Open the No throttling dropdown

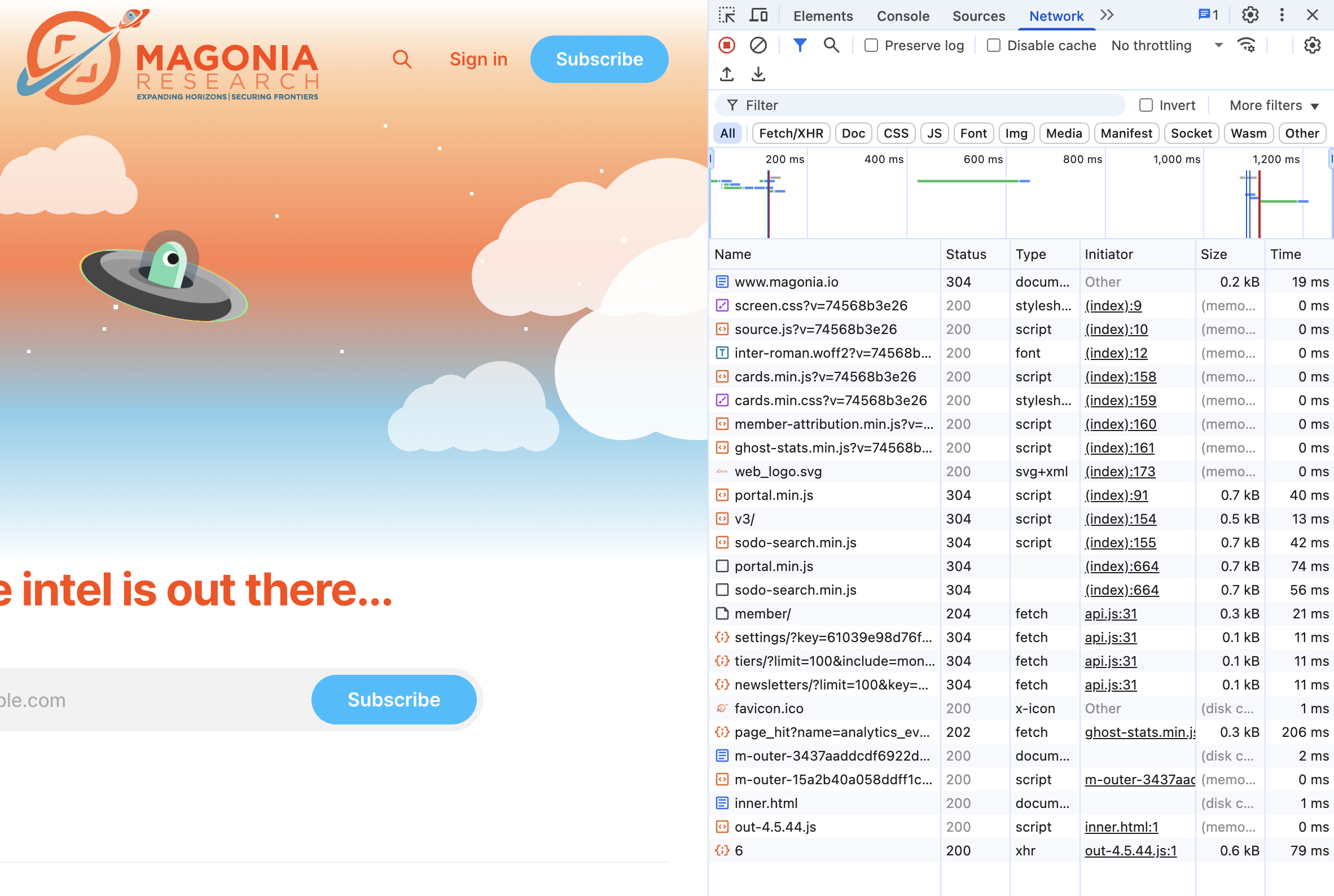point(1166,45)
